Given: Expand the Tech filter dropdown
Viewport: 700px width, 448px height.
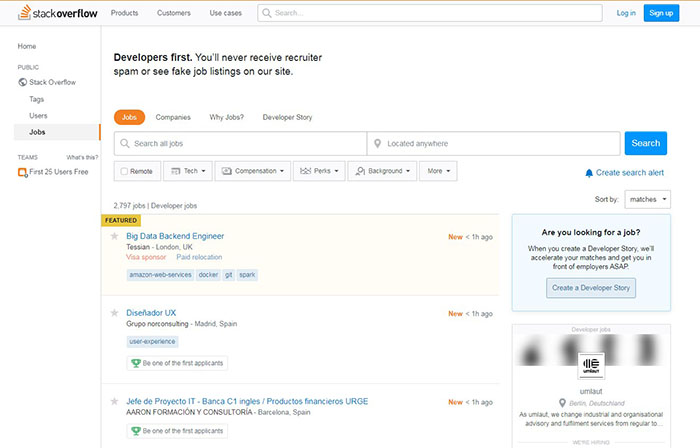Looking at the screenshot, I should click(x=188, y=171).
